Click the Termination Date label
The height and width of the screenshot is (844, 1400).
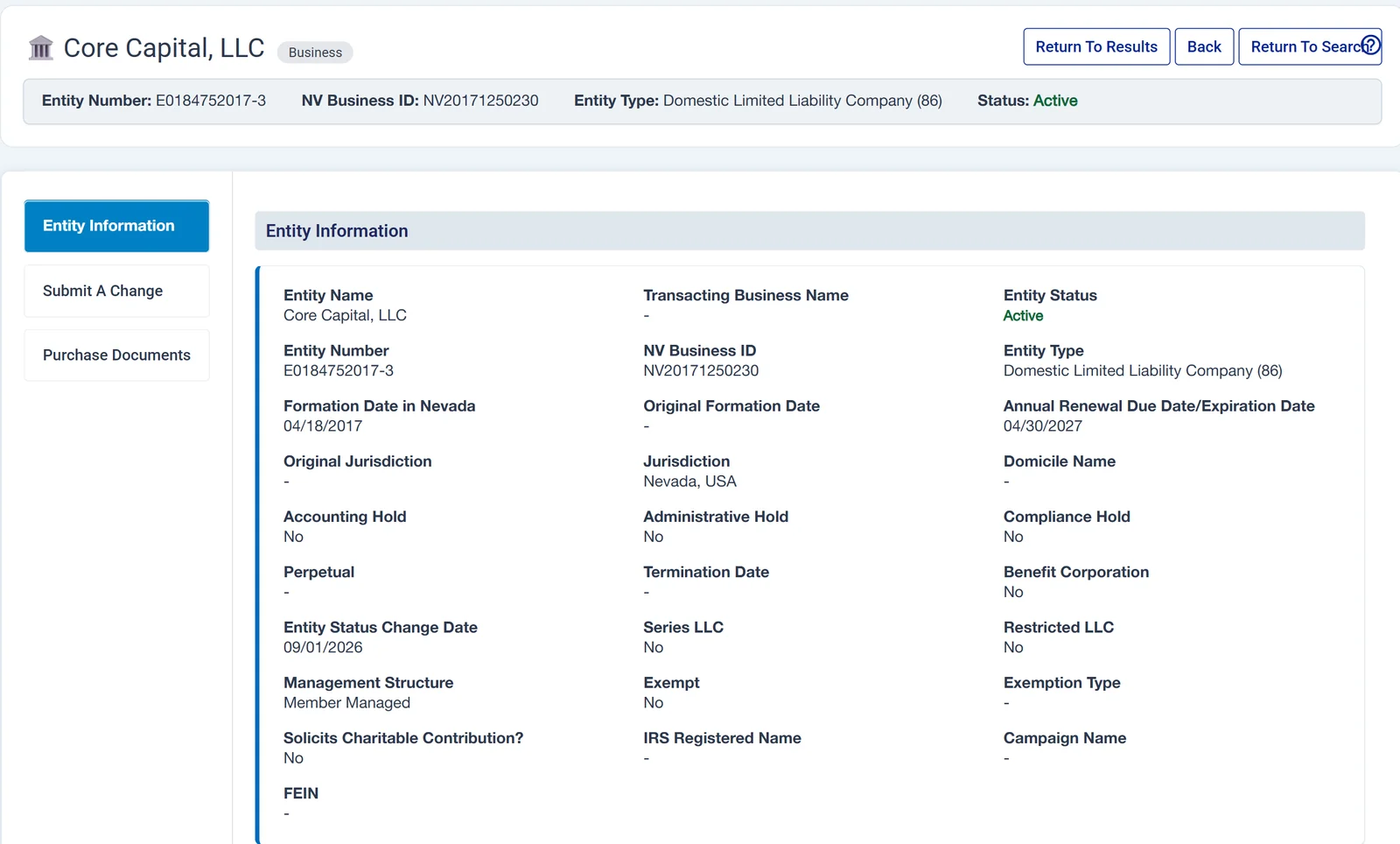click(706, 572)
